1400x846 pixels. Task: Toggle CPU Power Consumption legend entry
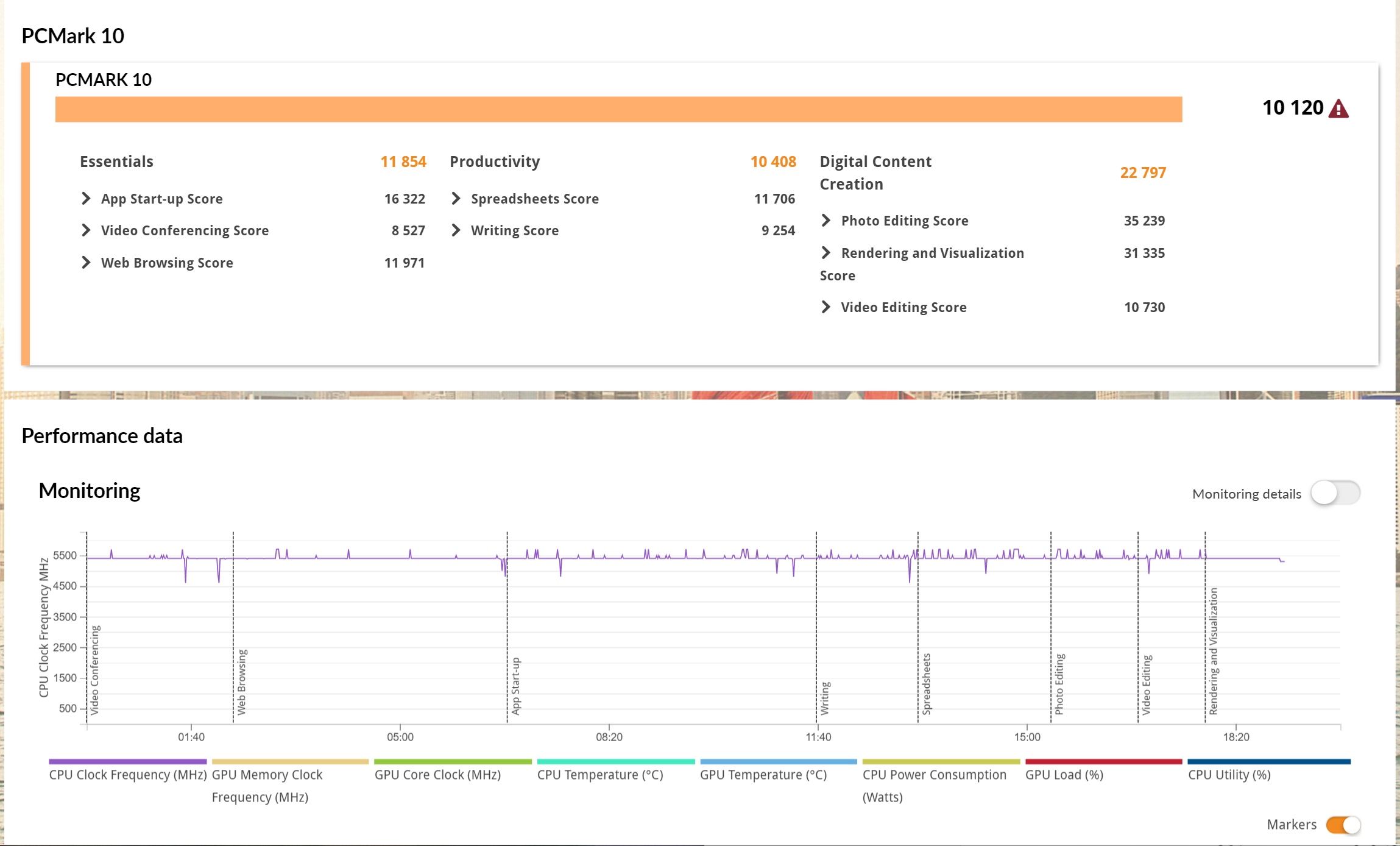[x=941, y=782]
